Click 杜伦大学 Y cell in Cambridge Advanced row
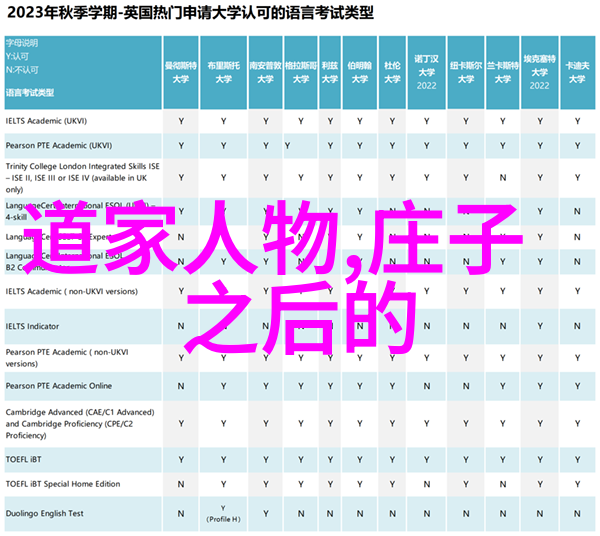This screenshot has height=536, width=600. pyautogui.click(x=392, y=424)
